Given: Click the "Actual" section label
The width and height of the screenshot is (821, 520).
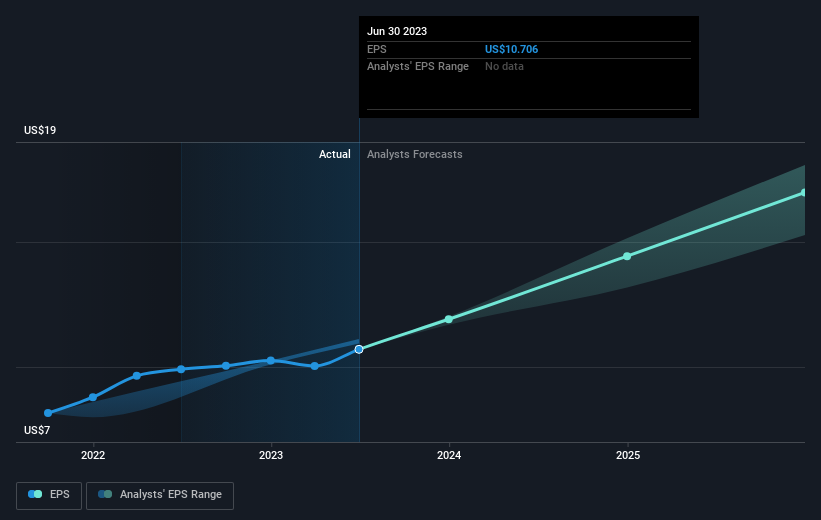Looking at the screenshot, I should click(334, 154).
